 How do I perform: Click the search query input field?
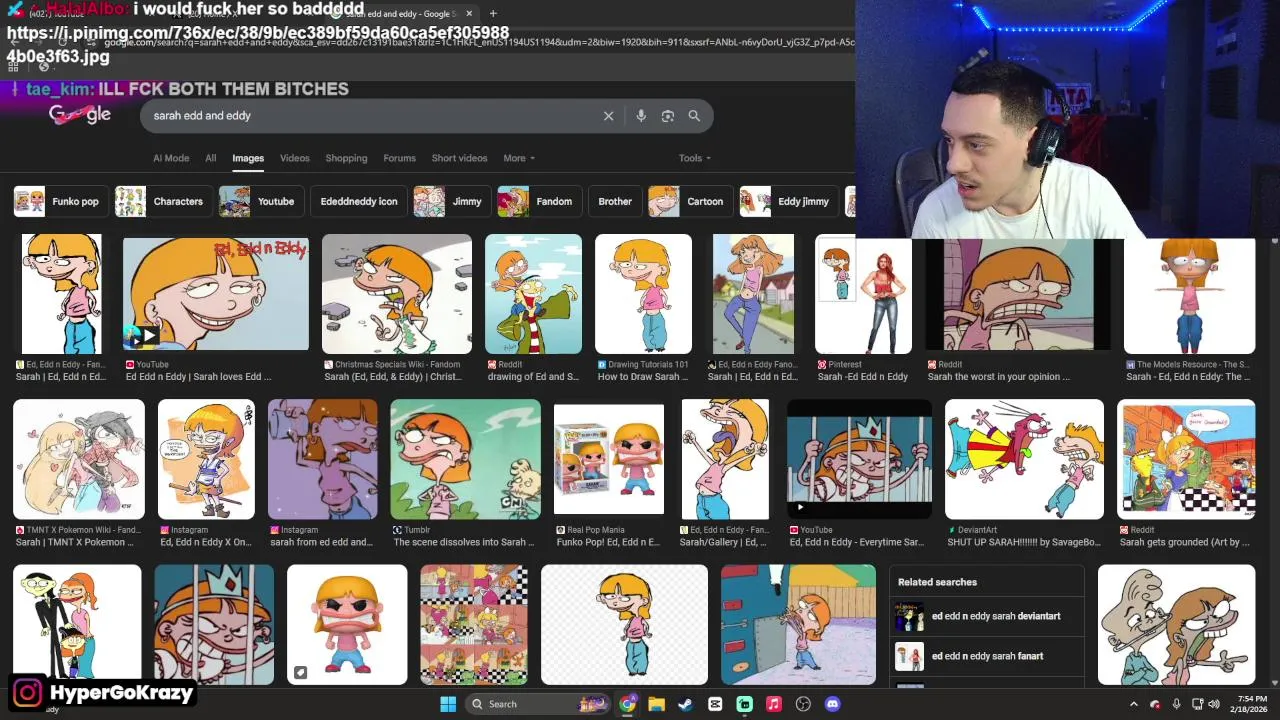[370, 116]
